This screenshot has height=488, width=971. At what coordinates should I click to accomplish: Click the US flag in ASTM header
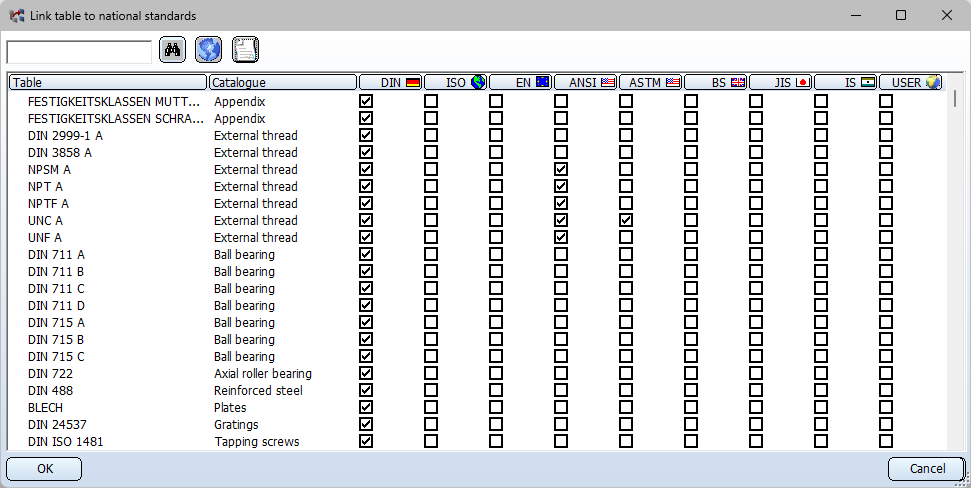[673, 82]
